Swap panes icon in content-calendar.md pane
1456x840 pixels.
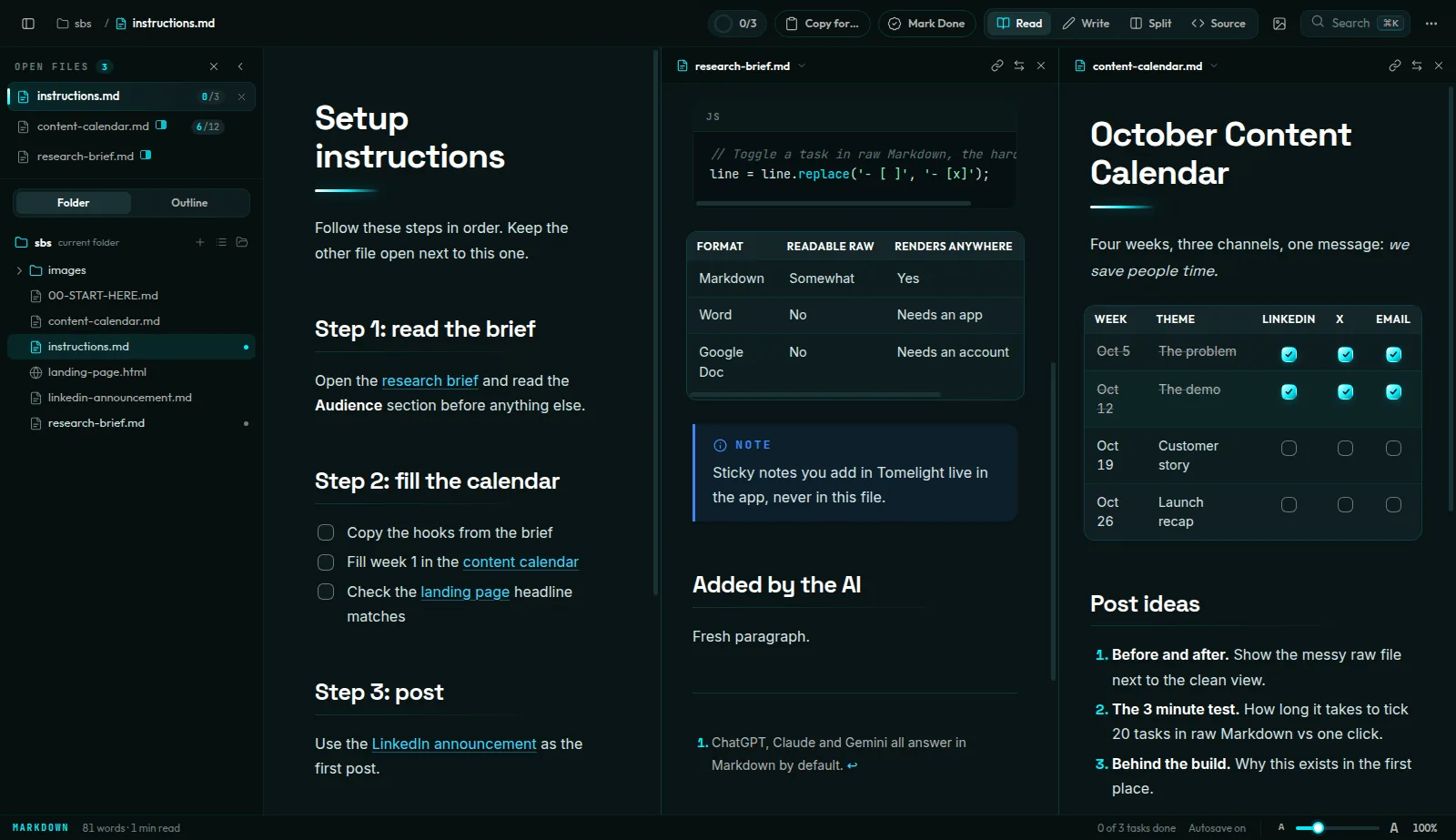1417,66
